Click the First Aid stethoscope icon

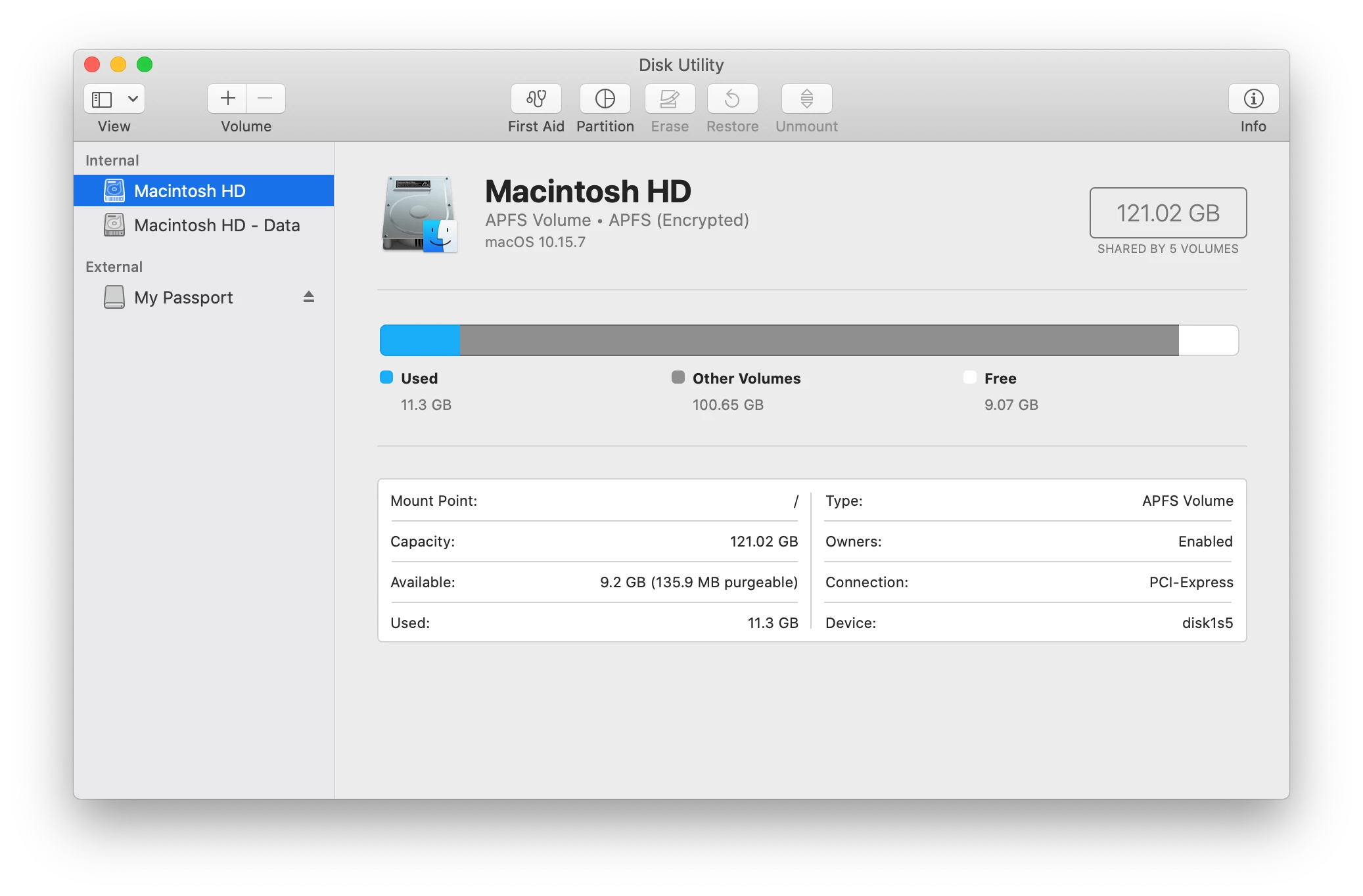pyautogui.click(x=536, y=99)
